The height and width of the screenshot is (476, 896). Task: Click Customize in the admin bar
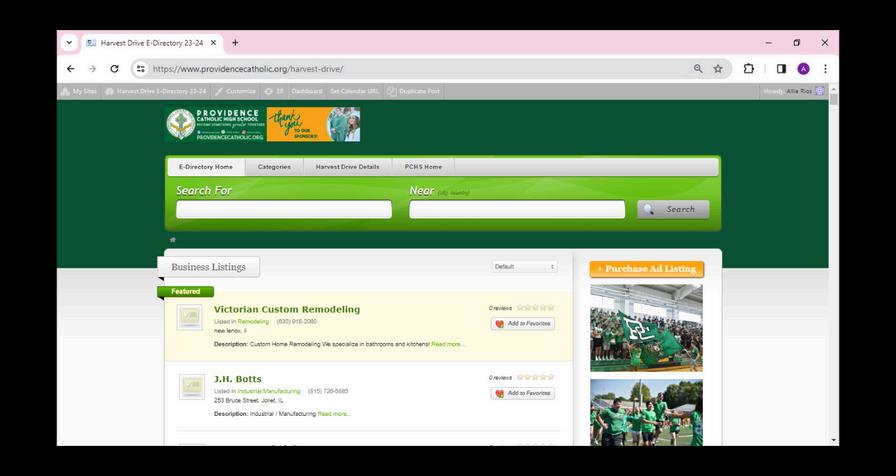pos(235,91)
